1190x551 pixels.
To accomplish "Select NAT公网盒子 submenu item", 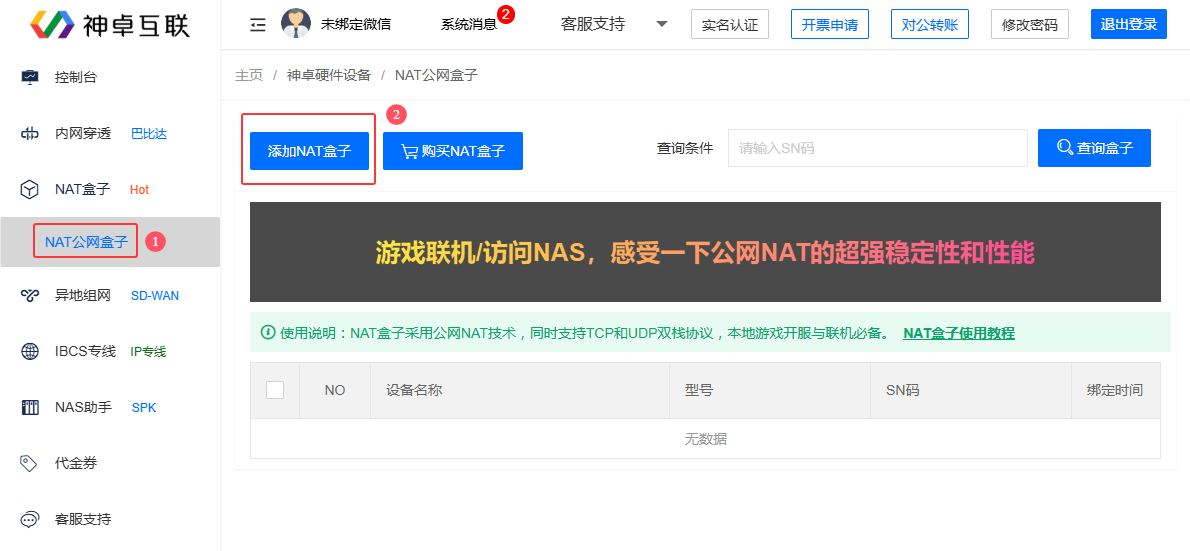I will [86, 242].
